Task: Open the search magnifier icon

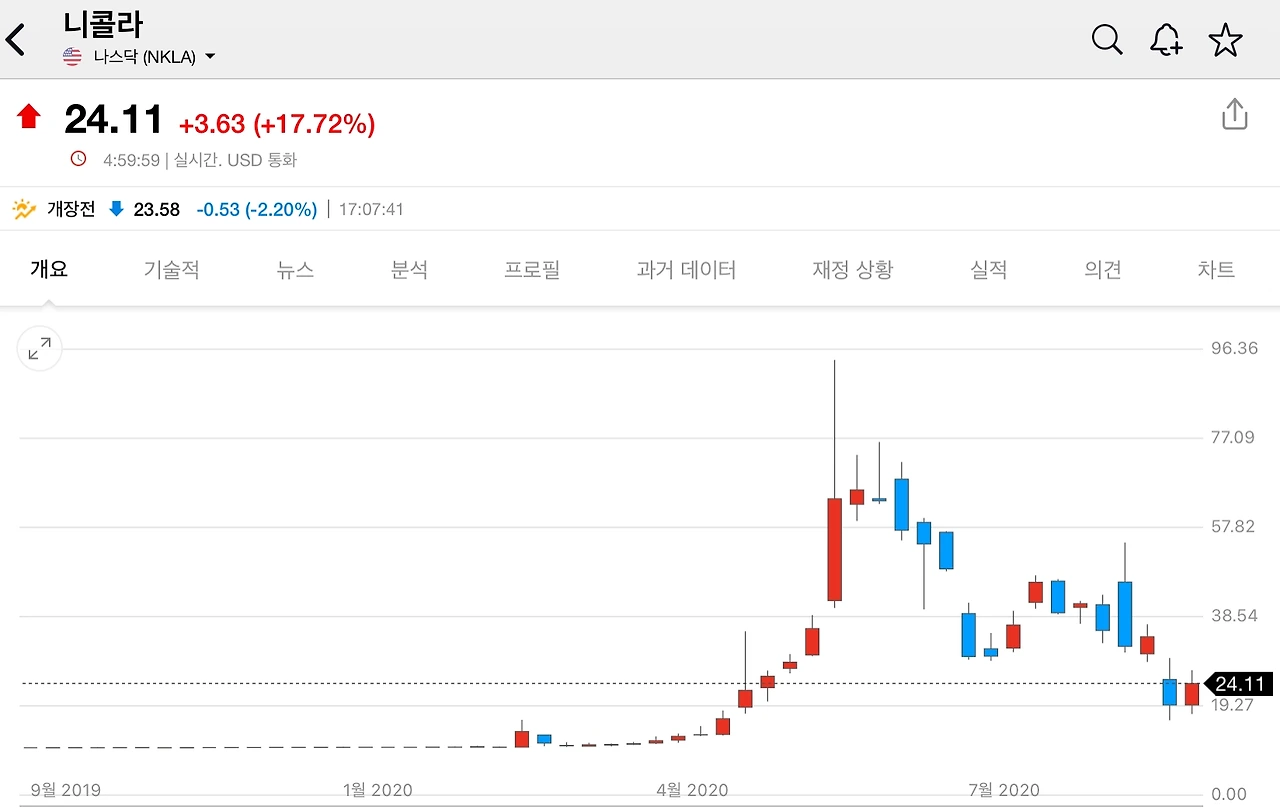Action: coord(1107,40)
